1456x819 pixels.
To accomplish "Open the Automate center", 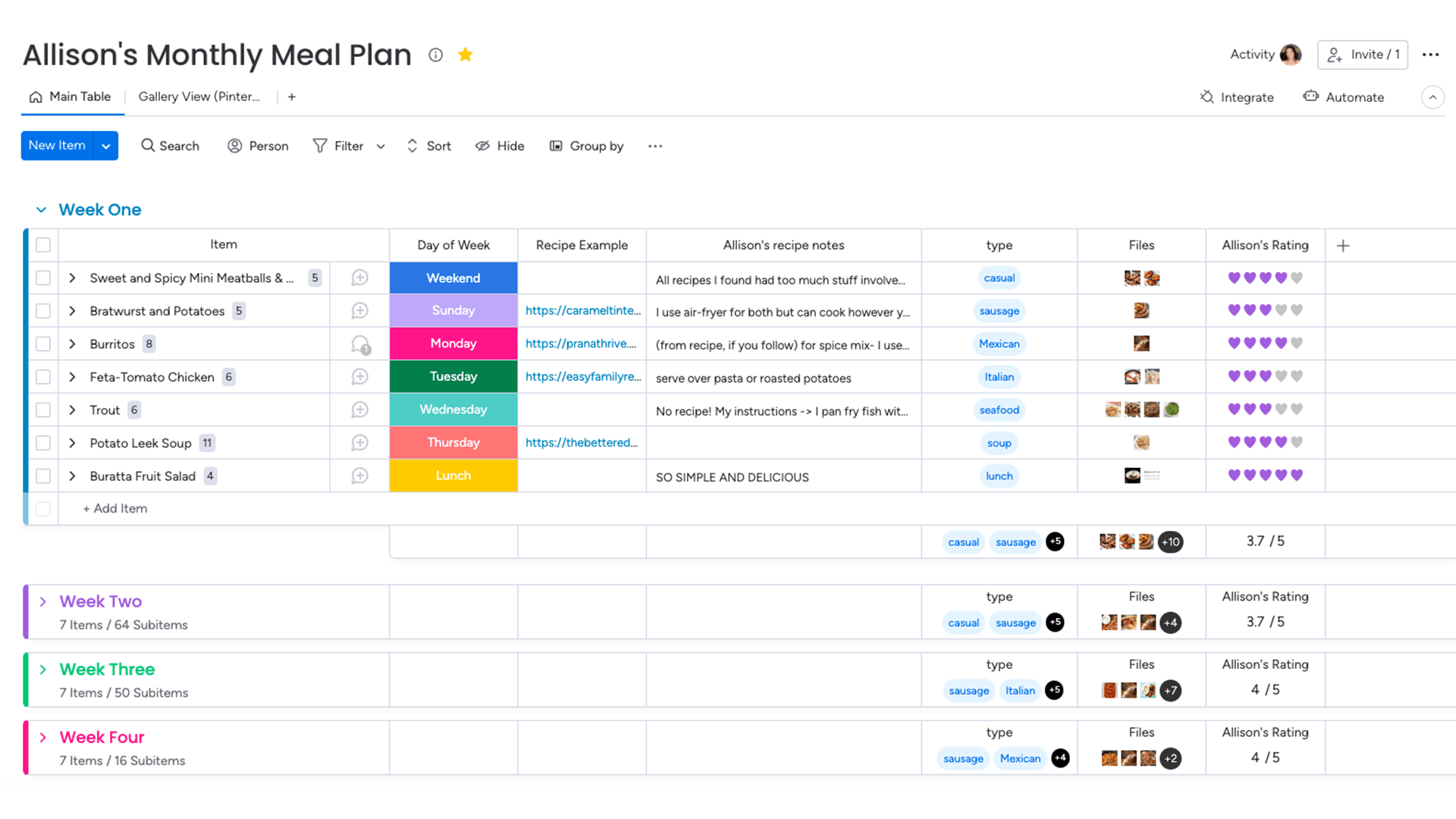I will (x=1344, y=97).
